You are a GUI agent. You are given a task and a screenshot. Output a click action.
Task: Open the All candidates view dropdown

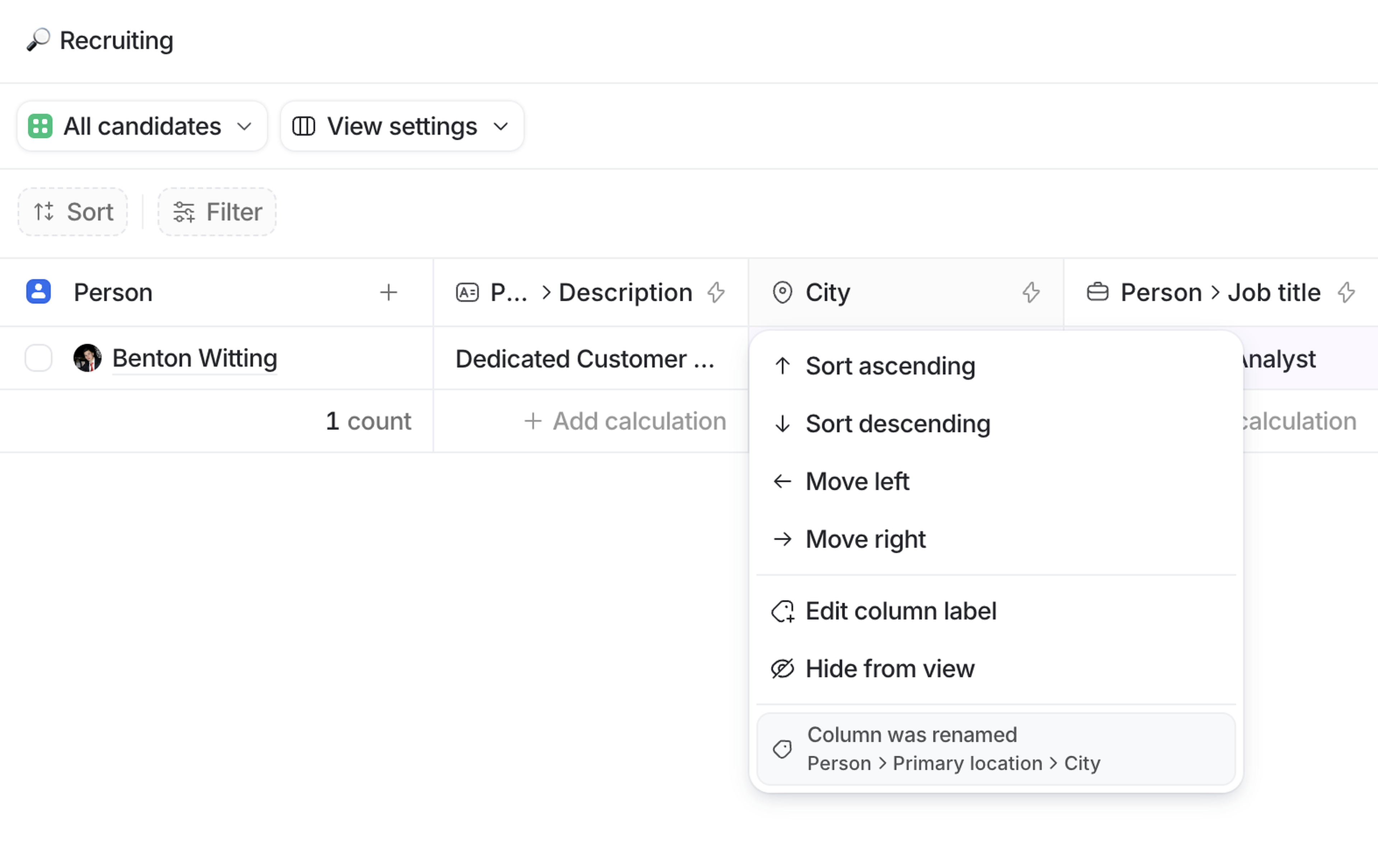click(x=142, y=126)
